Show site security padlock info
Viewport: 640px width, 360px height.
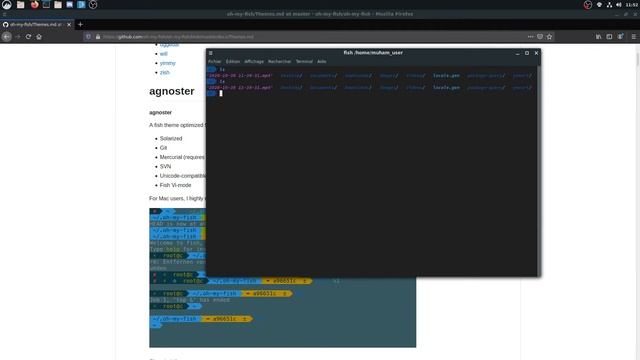coord(98,37)
